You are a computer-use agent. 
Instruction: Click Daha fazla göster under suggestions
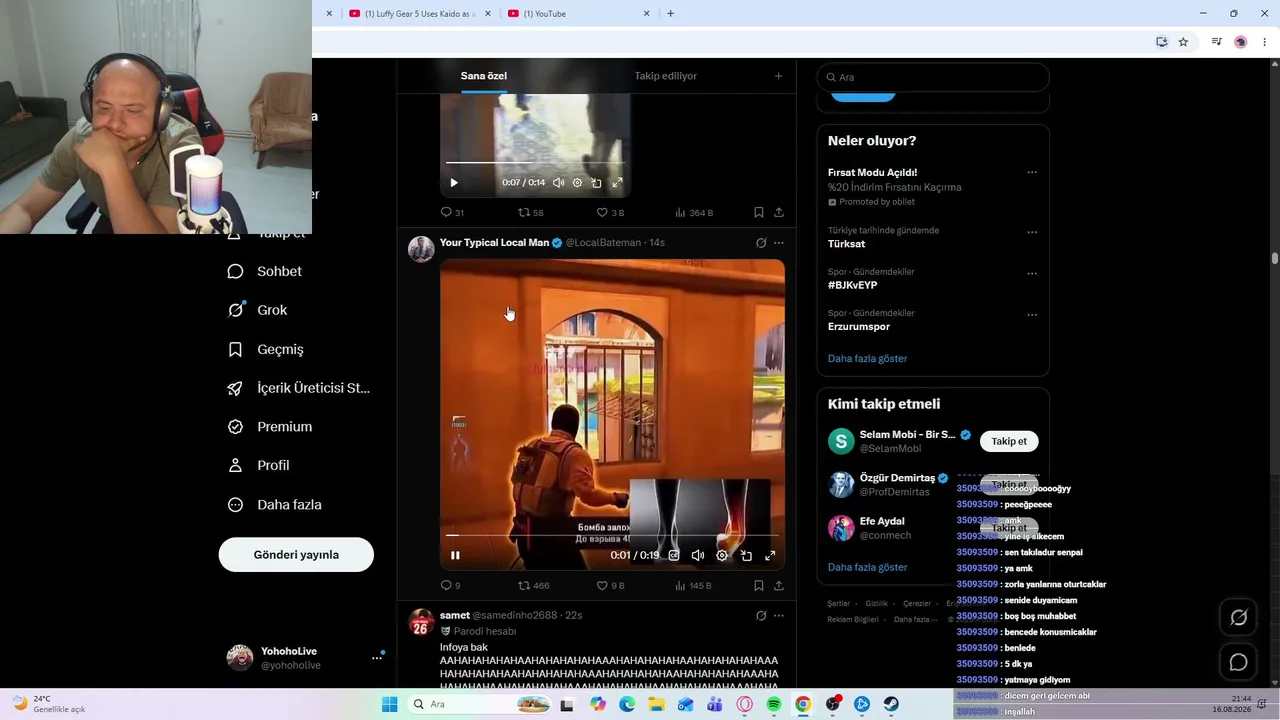click(x=867, y=567)
